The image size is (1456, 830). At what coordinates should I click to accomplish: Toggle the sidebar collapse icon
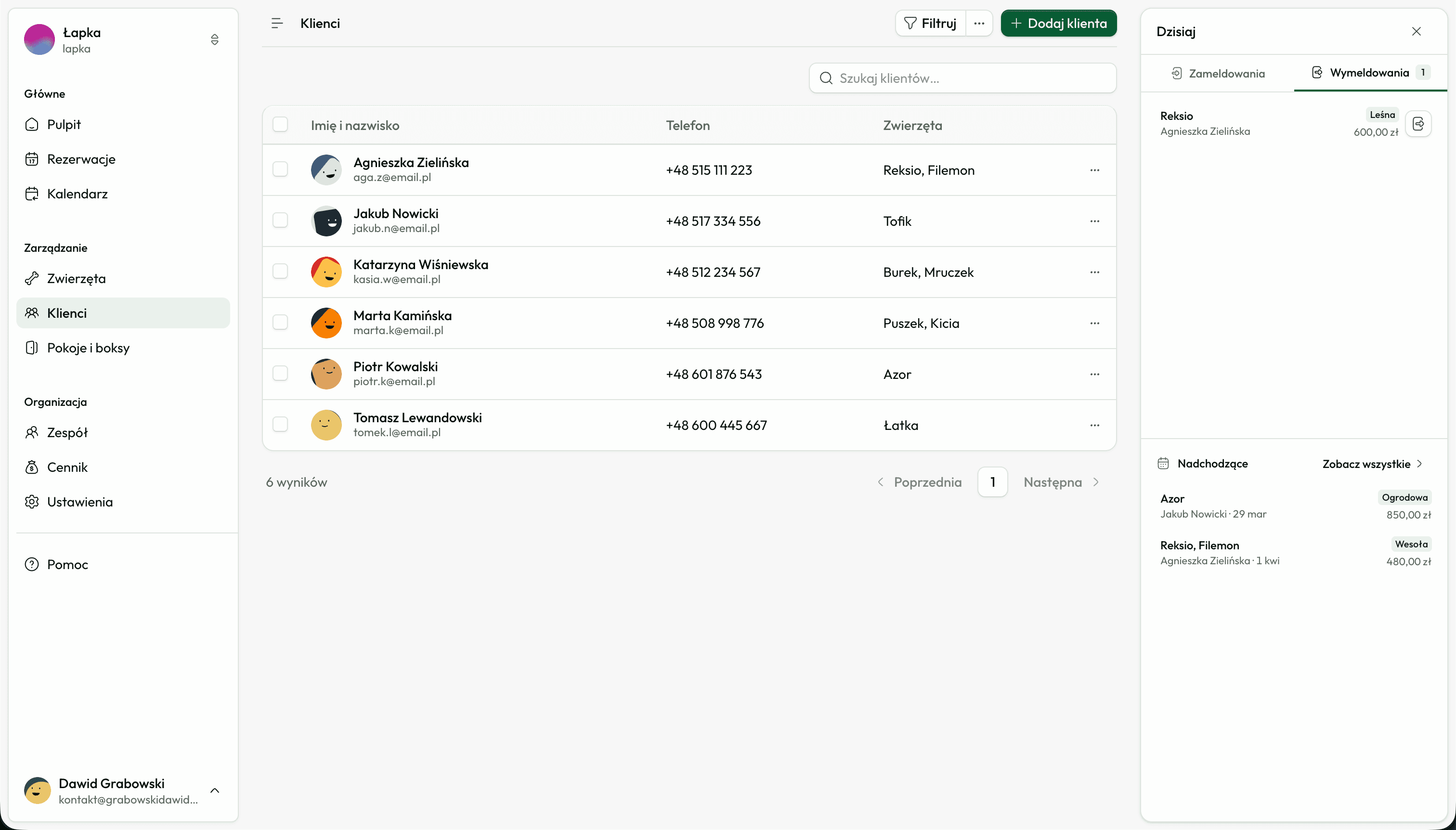point(277,24)
